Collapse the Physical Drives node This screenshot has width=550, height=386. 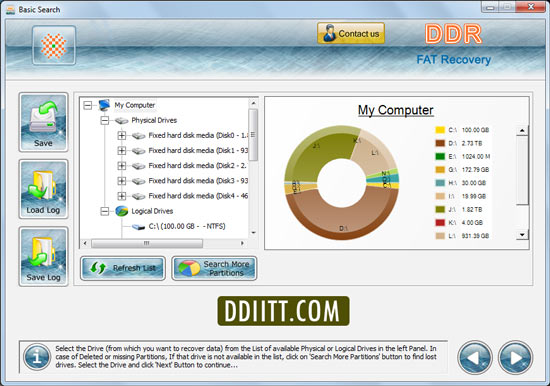pos(105,120)
